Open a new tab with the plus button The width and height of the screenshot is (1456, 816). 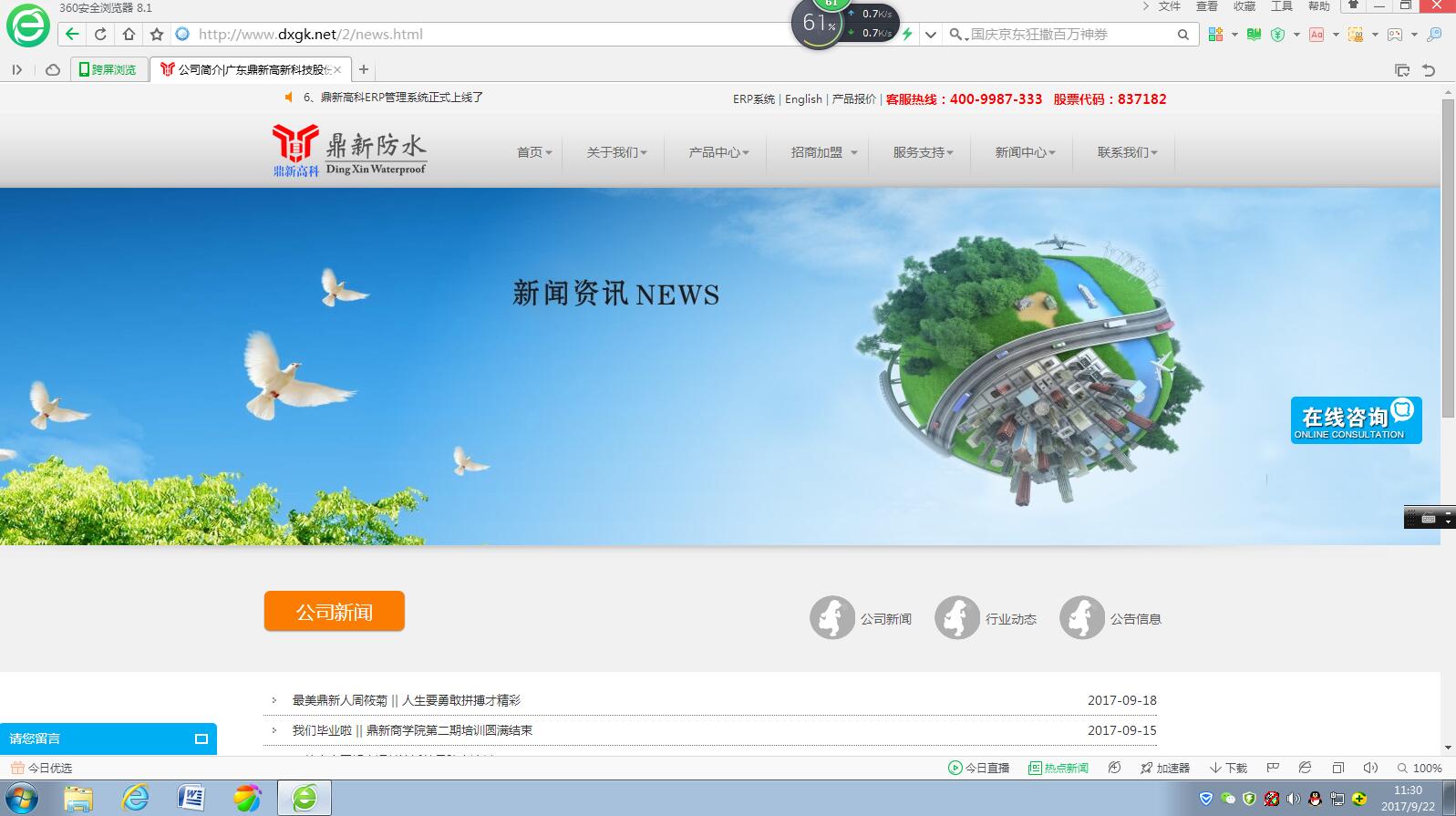tap(364, 69)
